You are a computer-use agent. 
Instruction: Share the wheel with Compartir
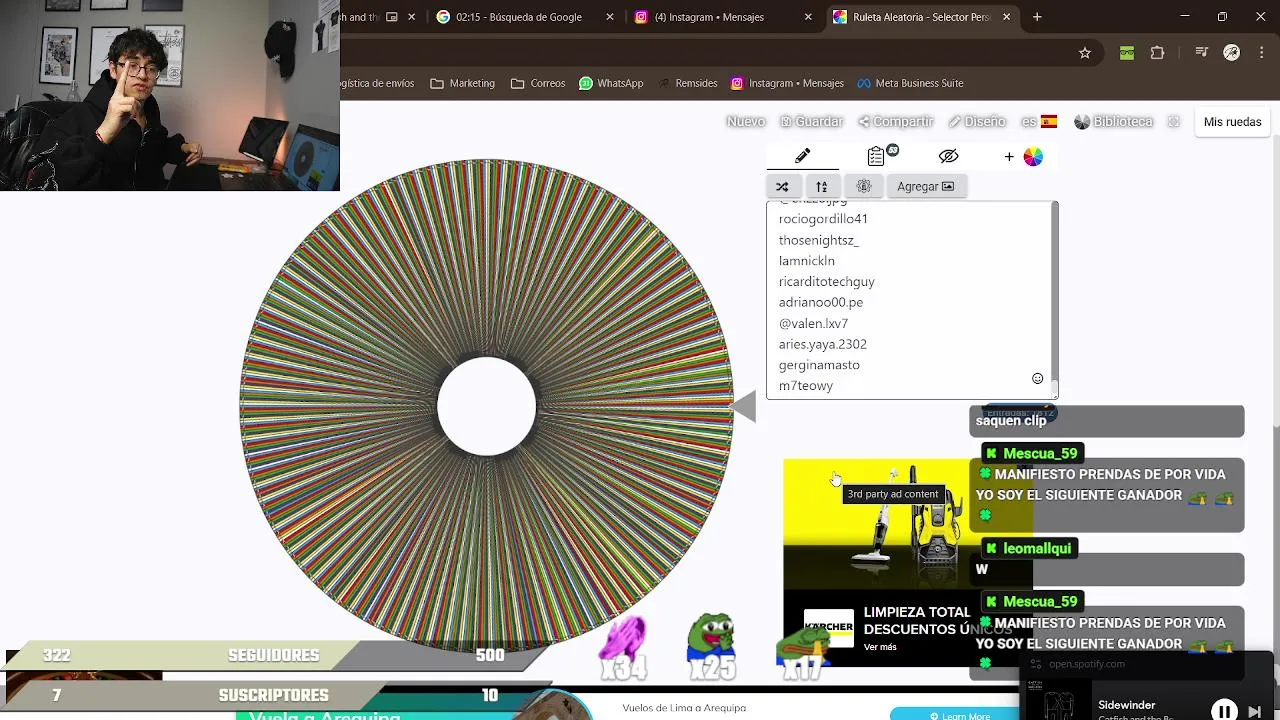tap(895, 121)
